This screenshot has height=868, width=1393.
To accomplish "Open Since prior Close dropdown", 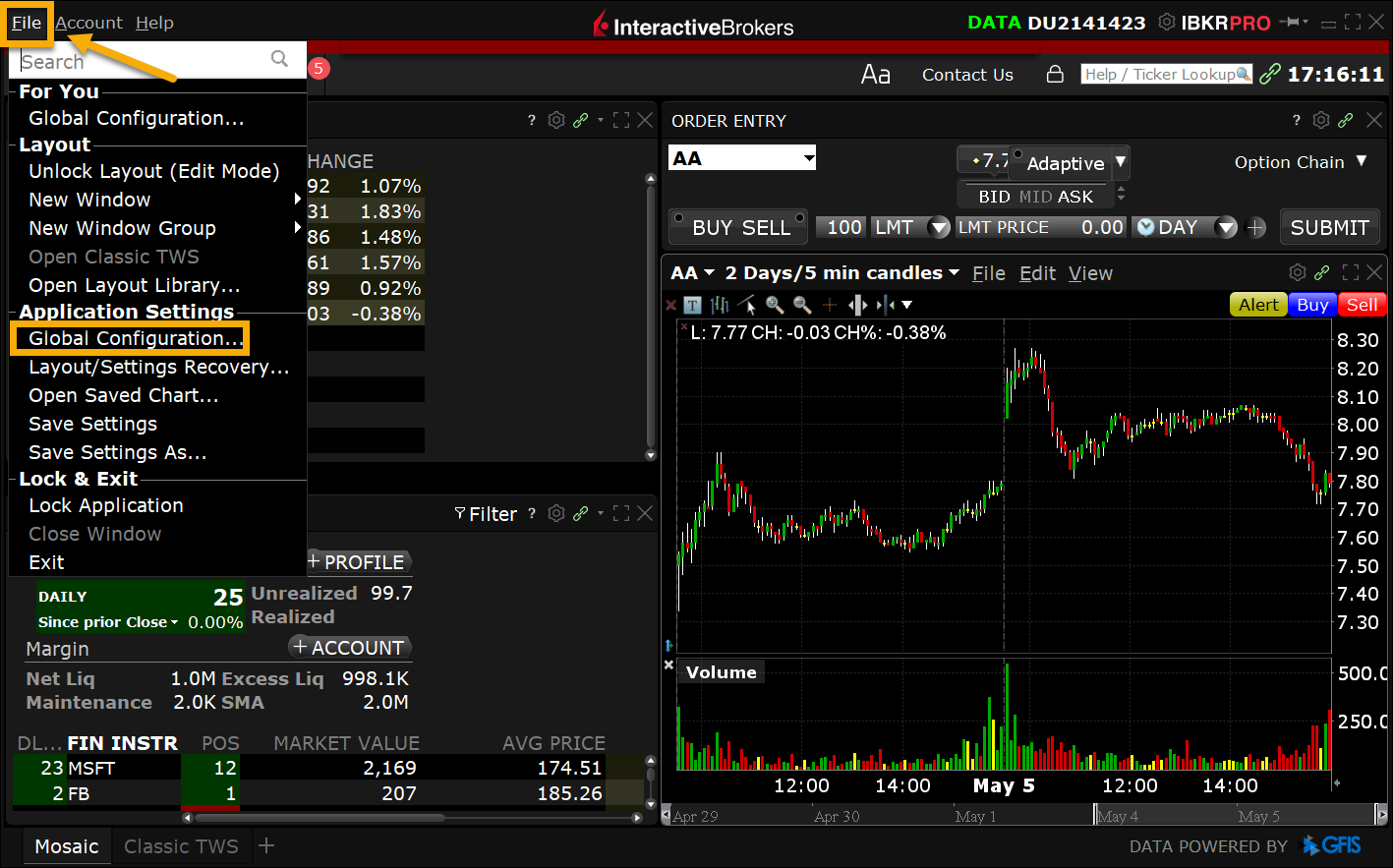I will click(x=175, y=622).
